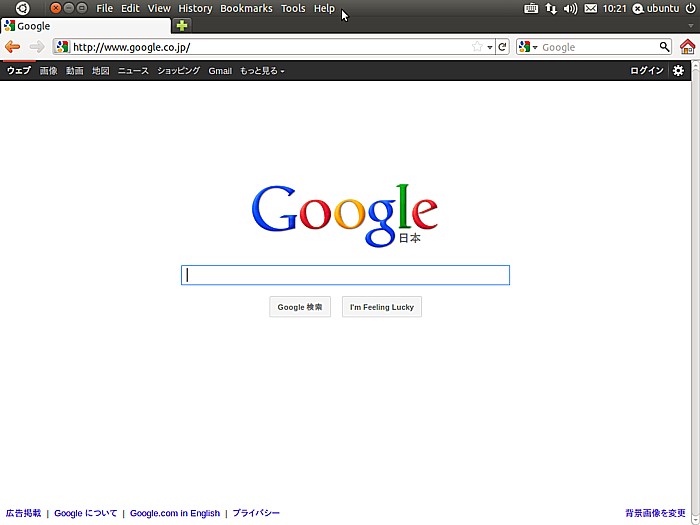Open Google settings gear icon
The width and height of the screenshot is (700, 525).
pos(678,71)
